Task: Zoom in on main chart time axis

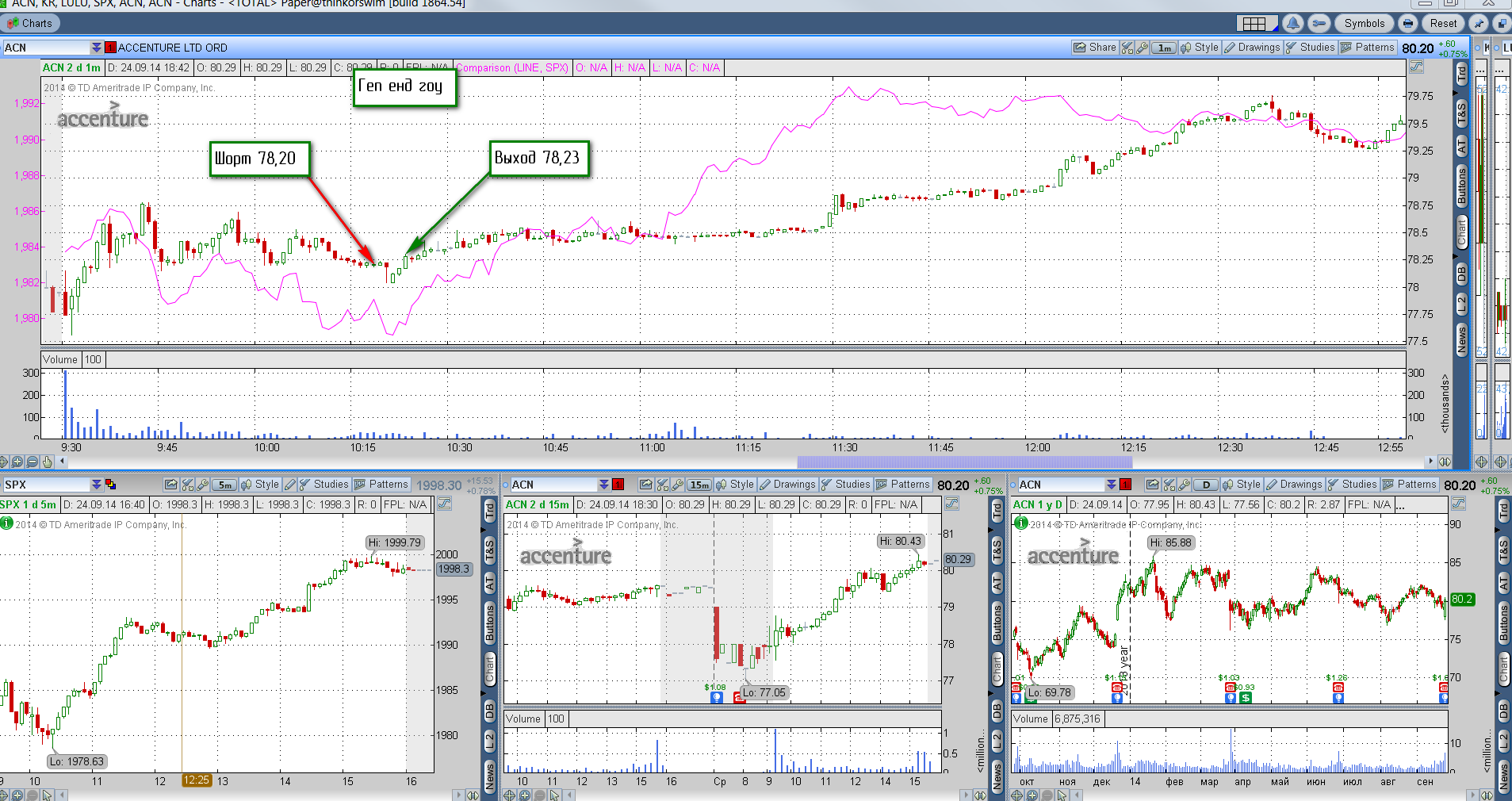Action: pos(17,462)
